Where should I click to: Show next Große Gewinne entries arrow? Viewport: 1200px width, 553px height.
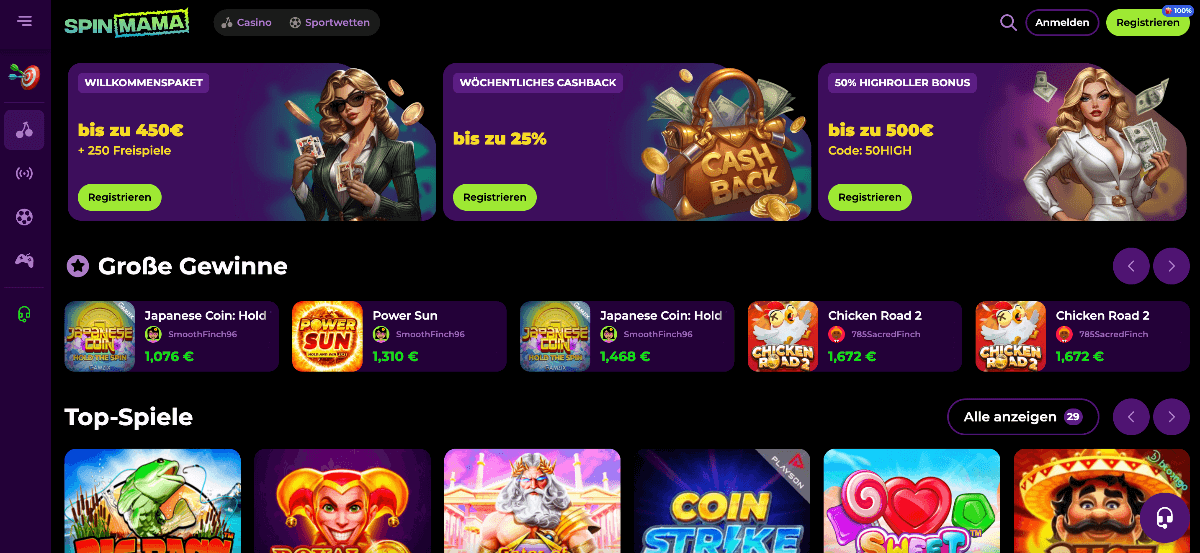point(1171,266)
